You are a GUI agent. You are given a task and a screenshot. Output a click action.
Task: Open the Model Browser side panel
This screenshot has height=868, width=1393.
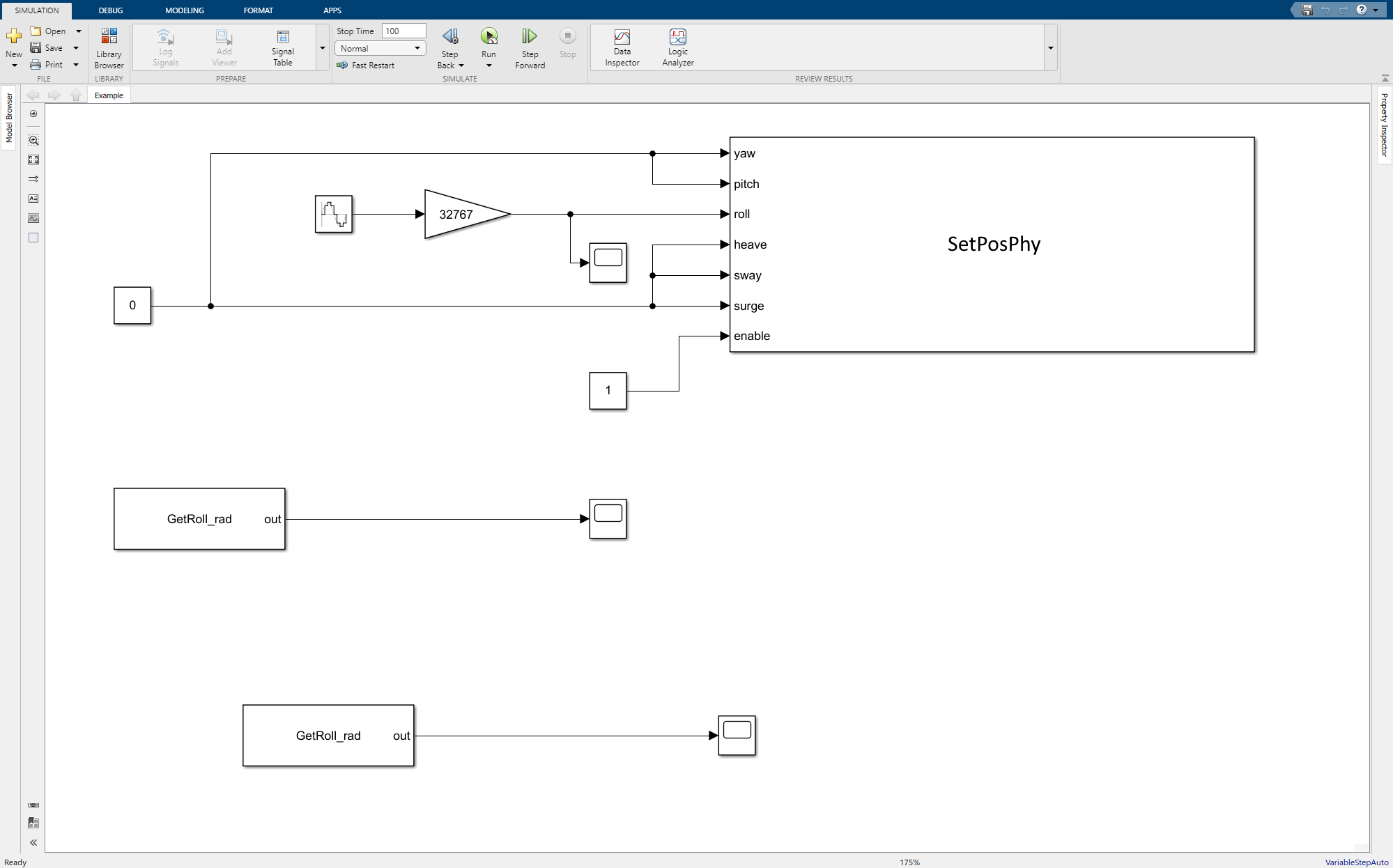click(9, 118)
